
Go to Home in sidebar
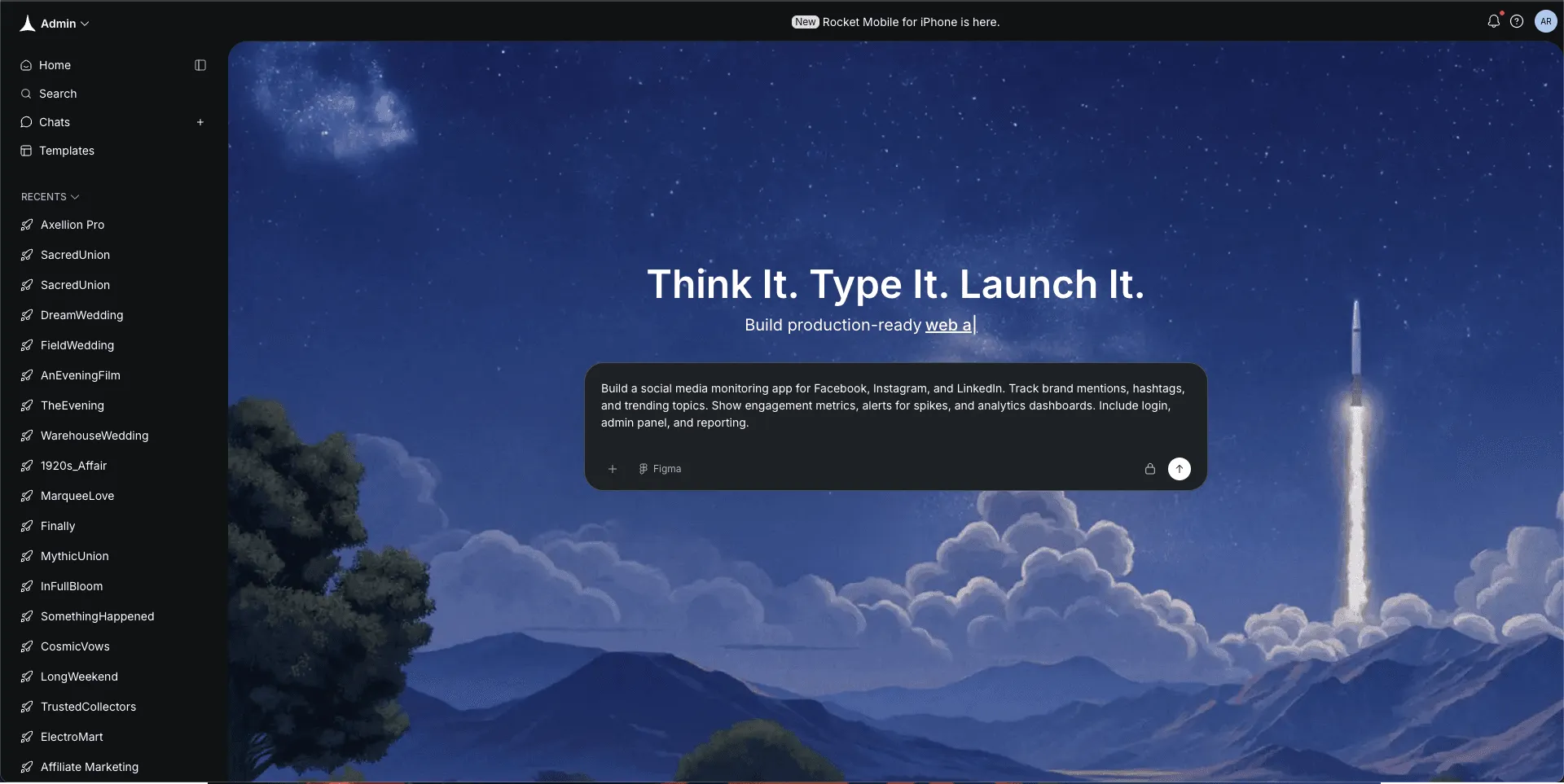pos(55,65)
